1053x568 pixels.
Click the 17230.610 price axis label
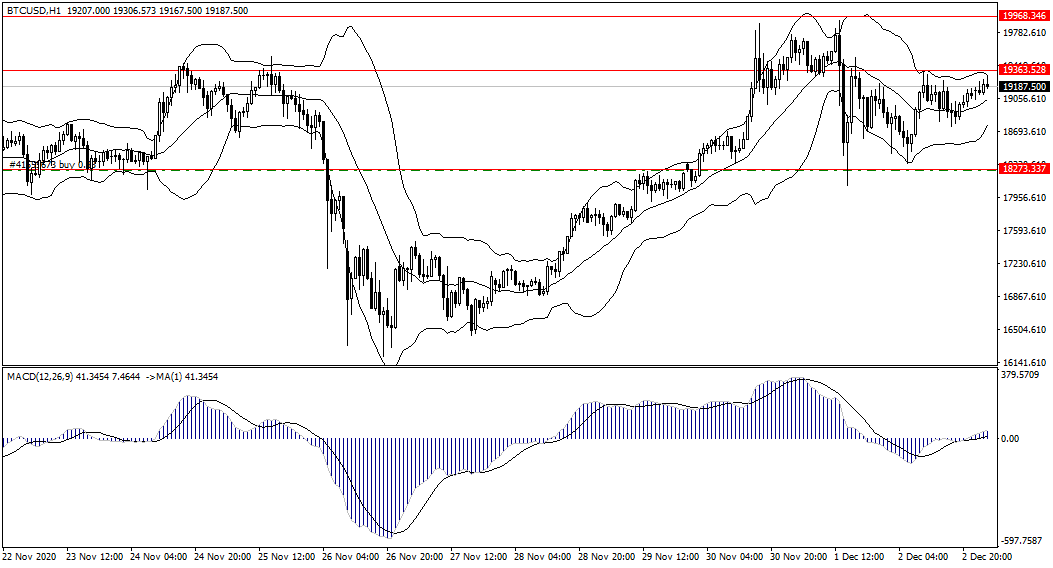tap(1022, 264)
